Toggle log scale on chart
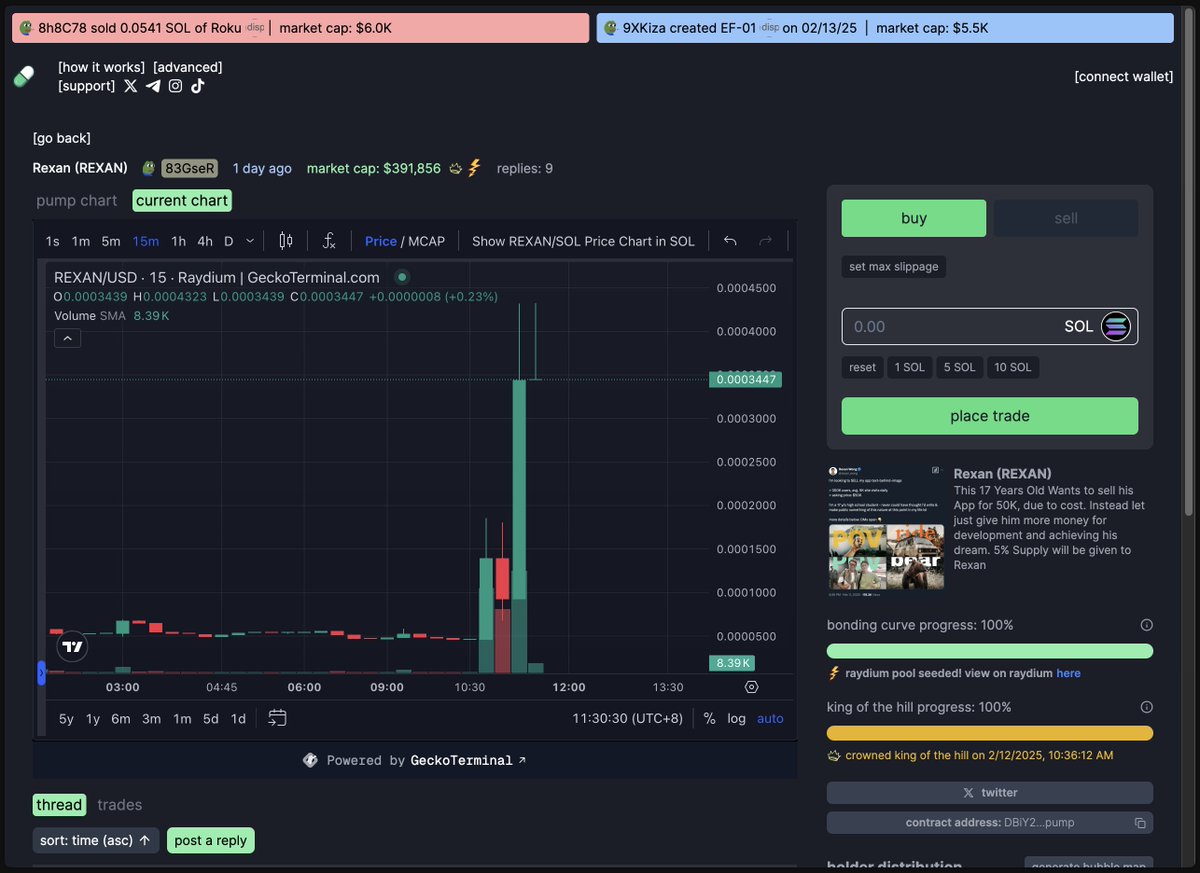Screen dimensions: 1200x873 tap(736, 718)
